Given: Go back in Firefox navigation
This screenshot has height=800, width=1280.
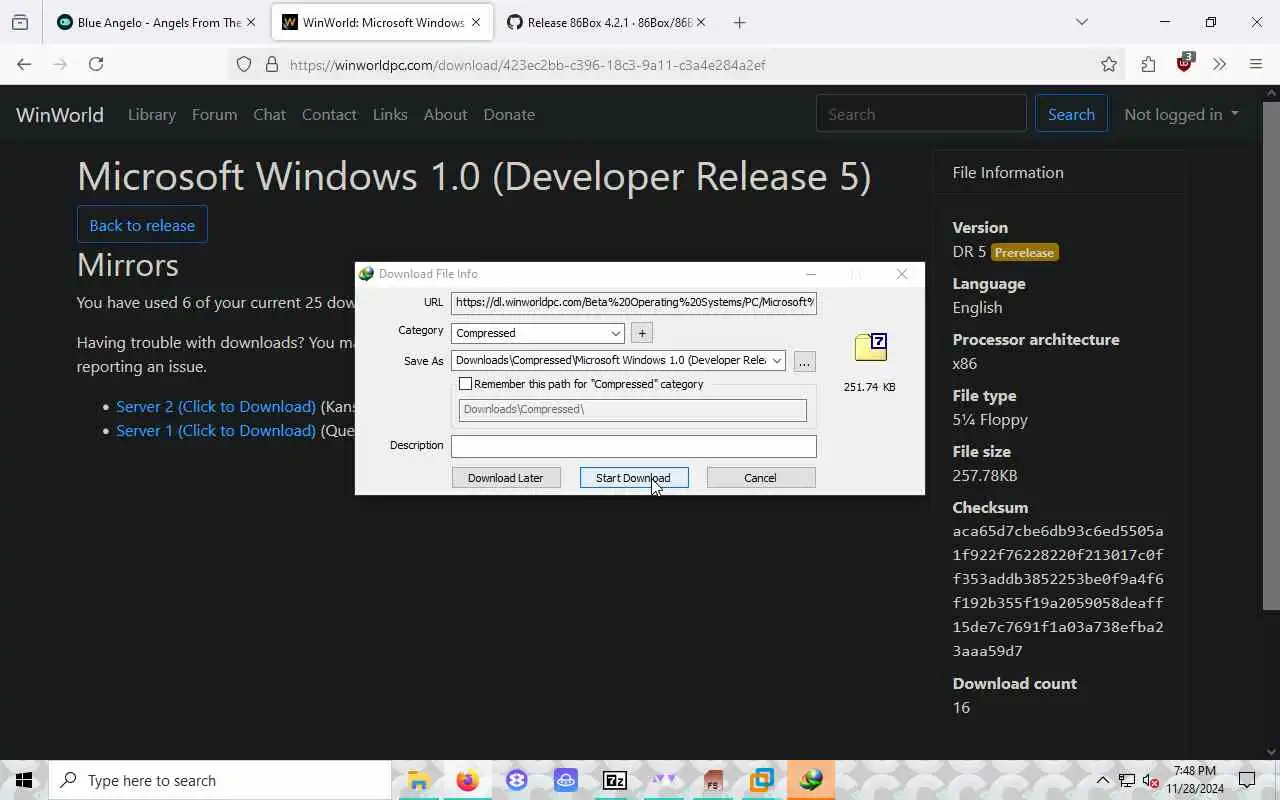Looking at the screenshot, I should tap(24, 64).
